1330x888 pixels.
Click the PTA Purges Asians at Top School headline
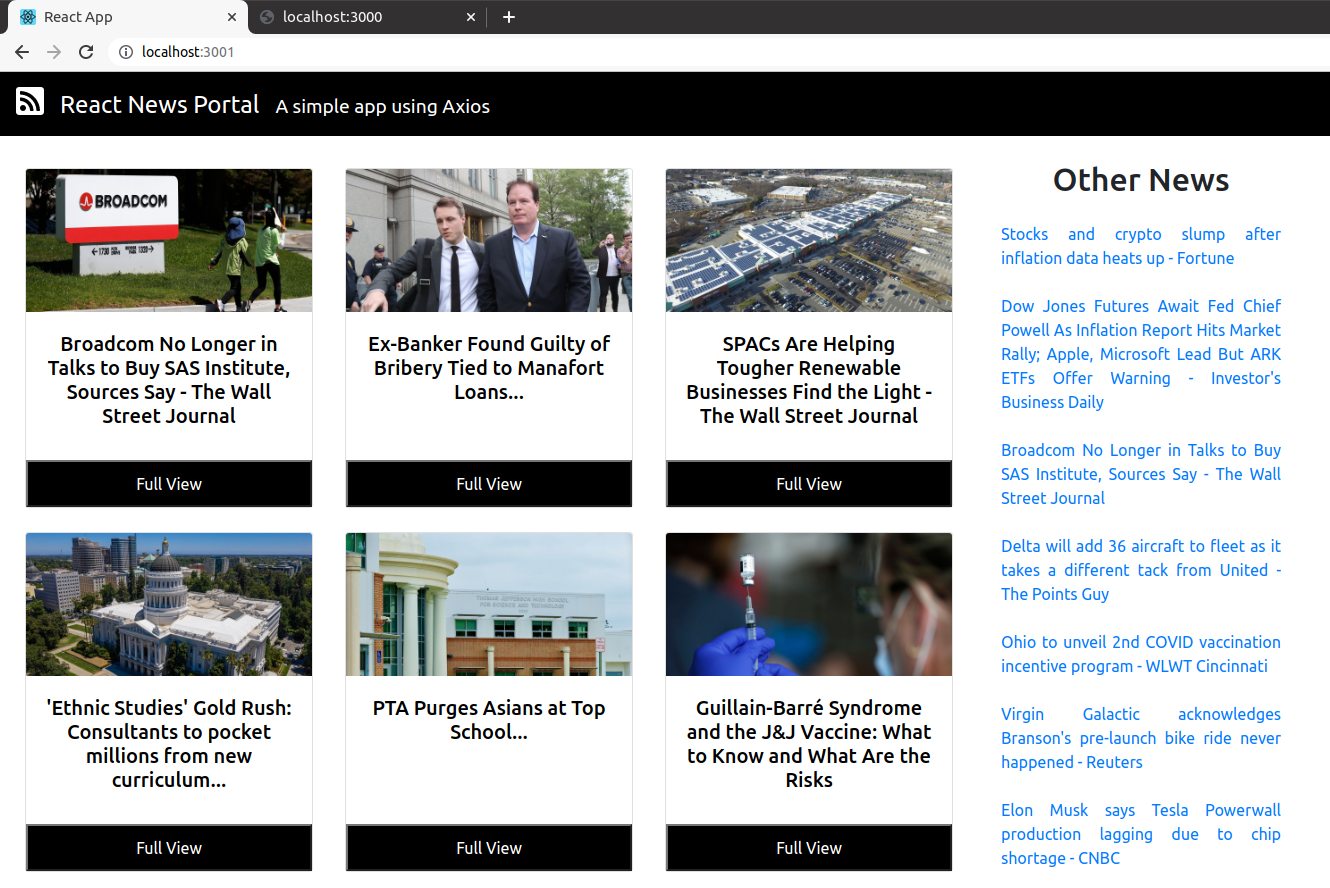click(x=489, y=720)
